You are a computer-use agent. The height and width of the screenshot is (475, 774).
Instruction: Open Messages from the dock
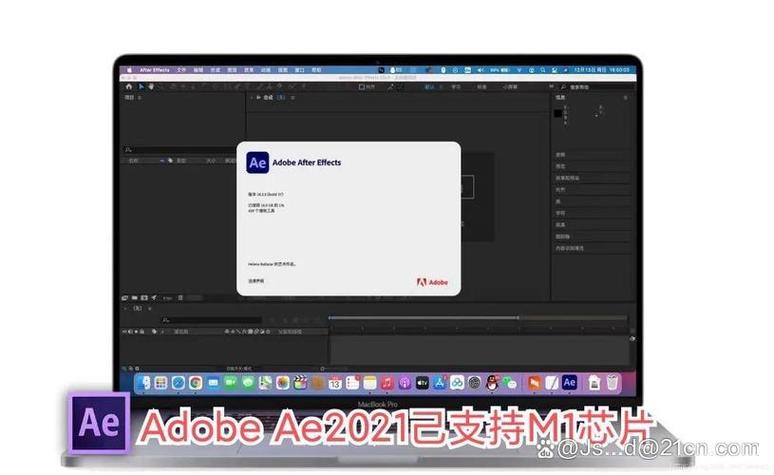248,383
